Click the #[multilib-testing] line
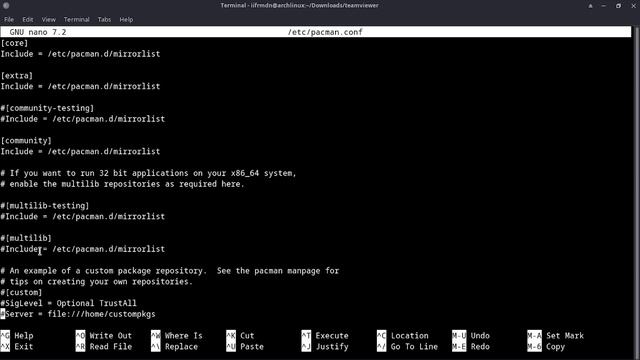 pyautogui.click(x=45, y=206)
